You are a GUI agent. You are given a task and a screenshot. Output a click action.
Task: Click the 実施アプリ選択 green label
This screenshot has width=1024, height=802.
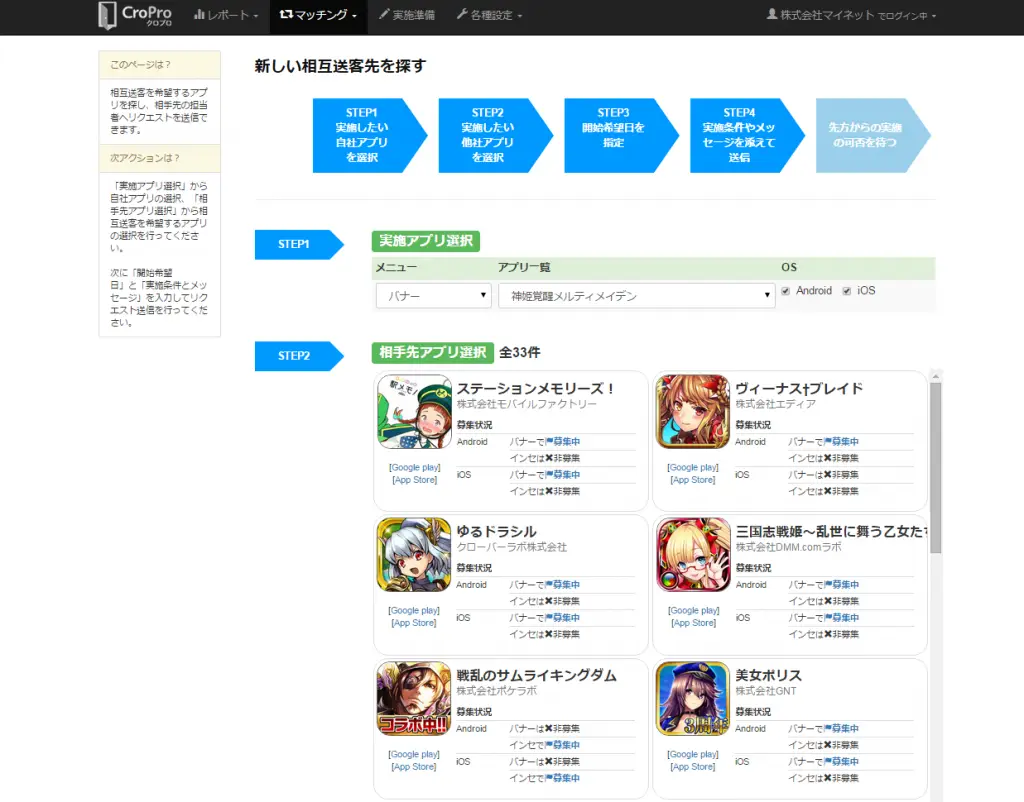(426, 241)
